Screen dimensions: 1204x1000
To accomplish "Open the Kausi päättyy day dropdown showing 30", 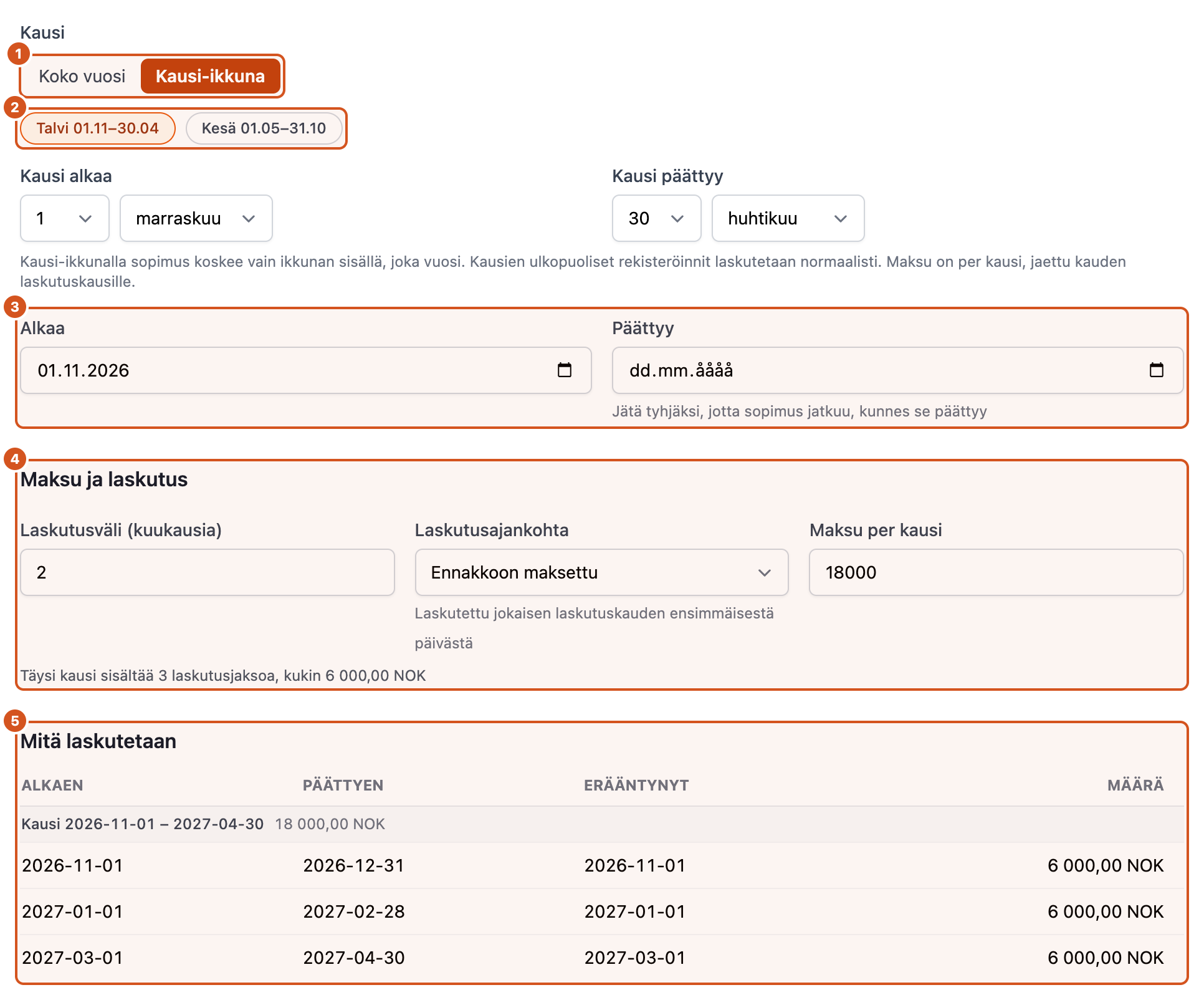I will click(657, 218).
